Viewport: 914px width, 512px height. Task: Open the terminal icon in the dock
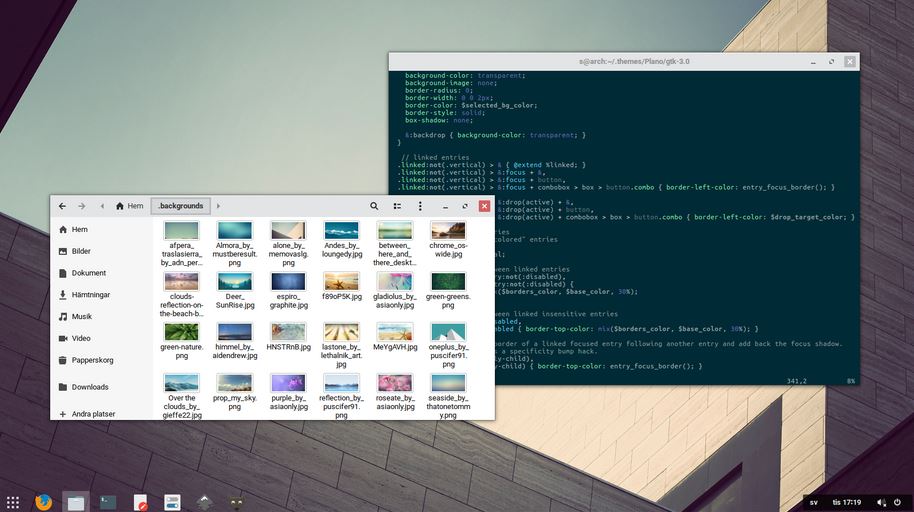coord(108,502)
